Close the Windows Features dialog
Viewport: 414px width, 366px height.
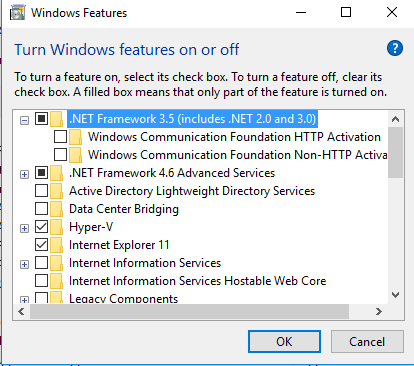point(392,13)
